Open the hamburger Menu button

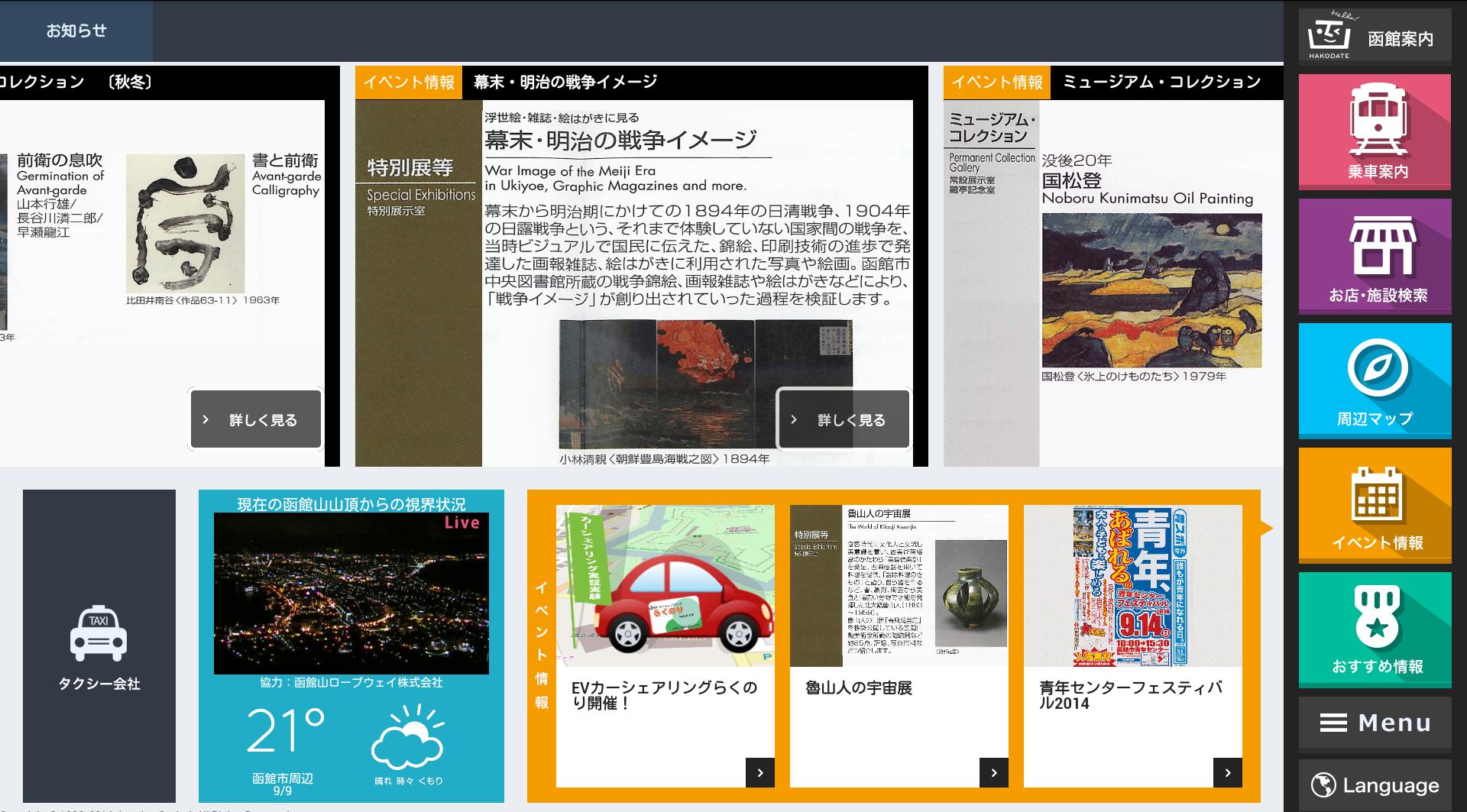[x=1374, y=723]
